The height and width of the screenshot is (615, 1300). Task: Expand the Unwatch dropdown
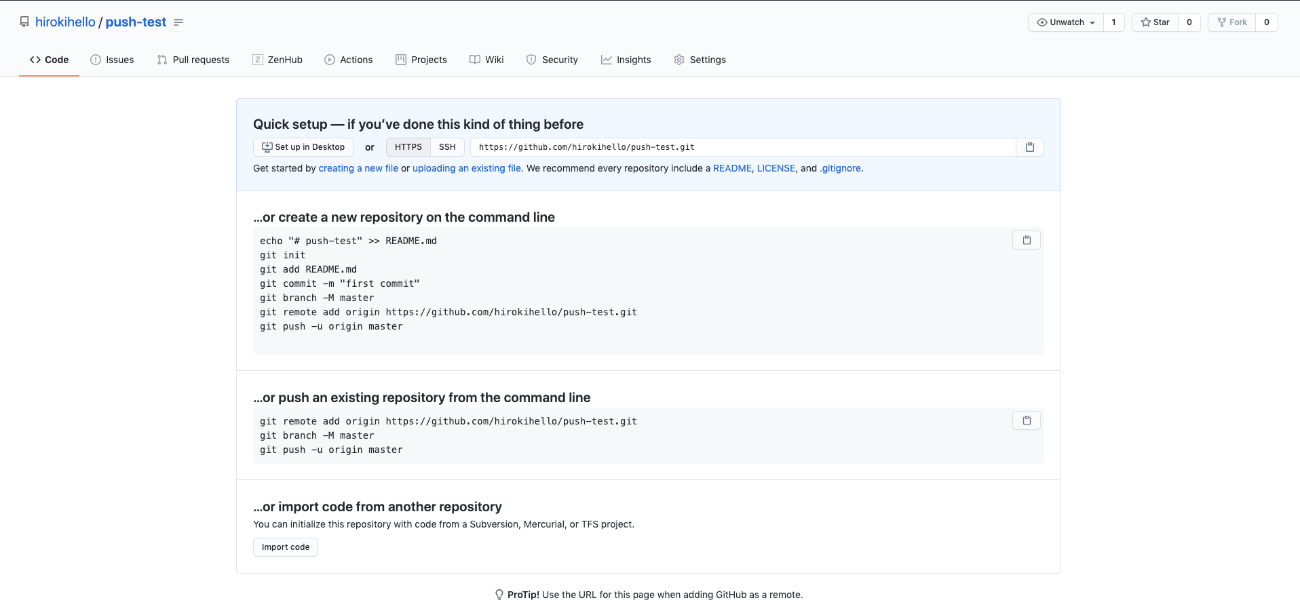1066,22
